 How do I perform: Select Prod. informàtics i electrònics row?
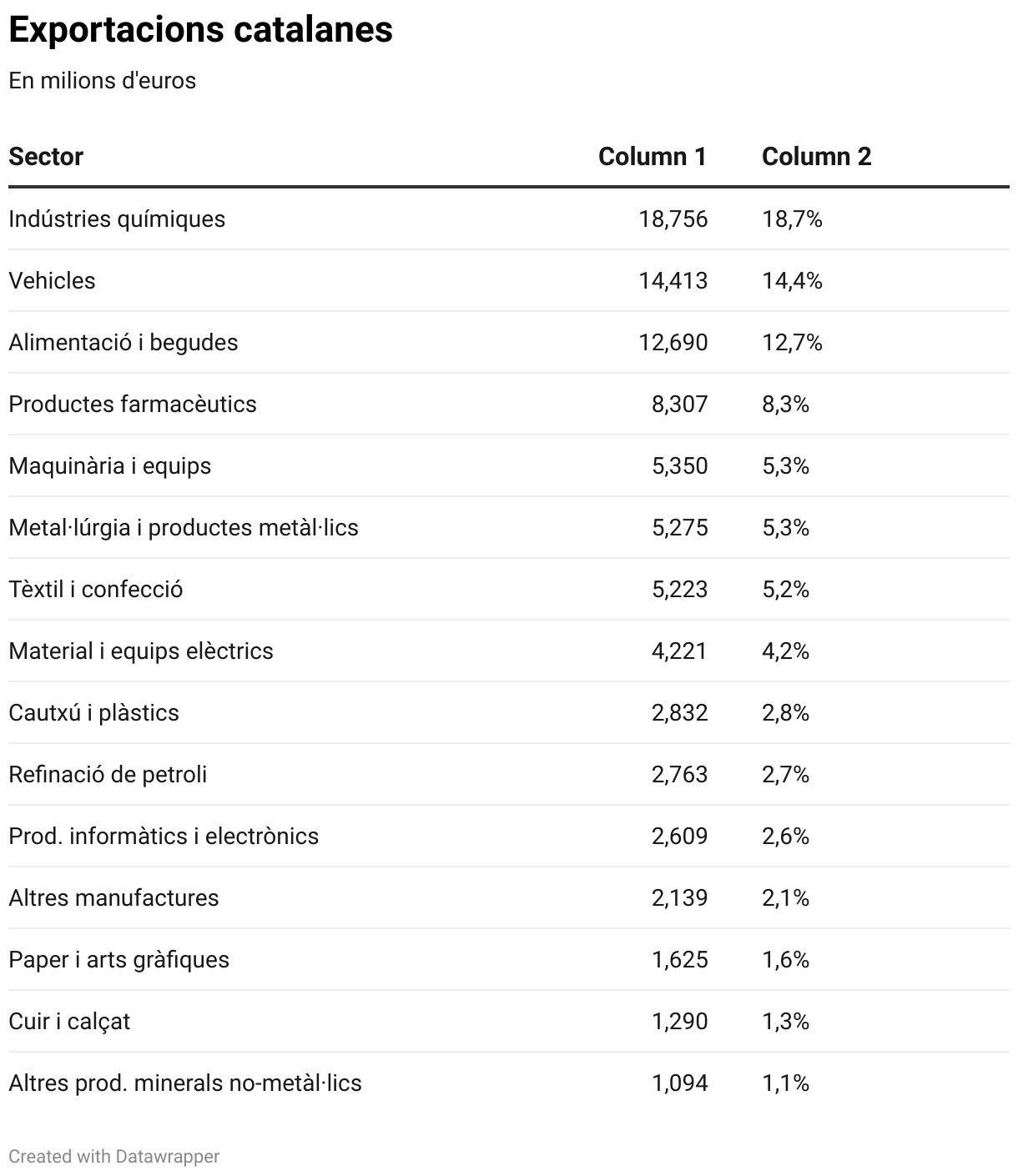pos(164,837)
